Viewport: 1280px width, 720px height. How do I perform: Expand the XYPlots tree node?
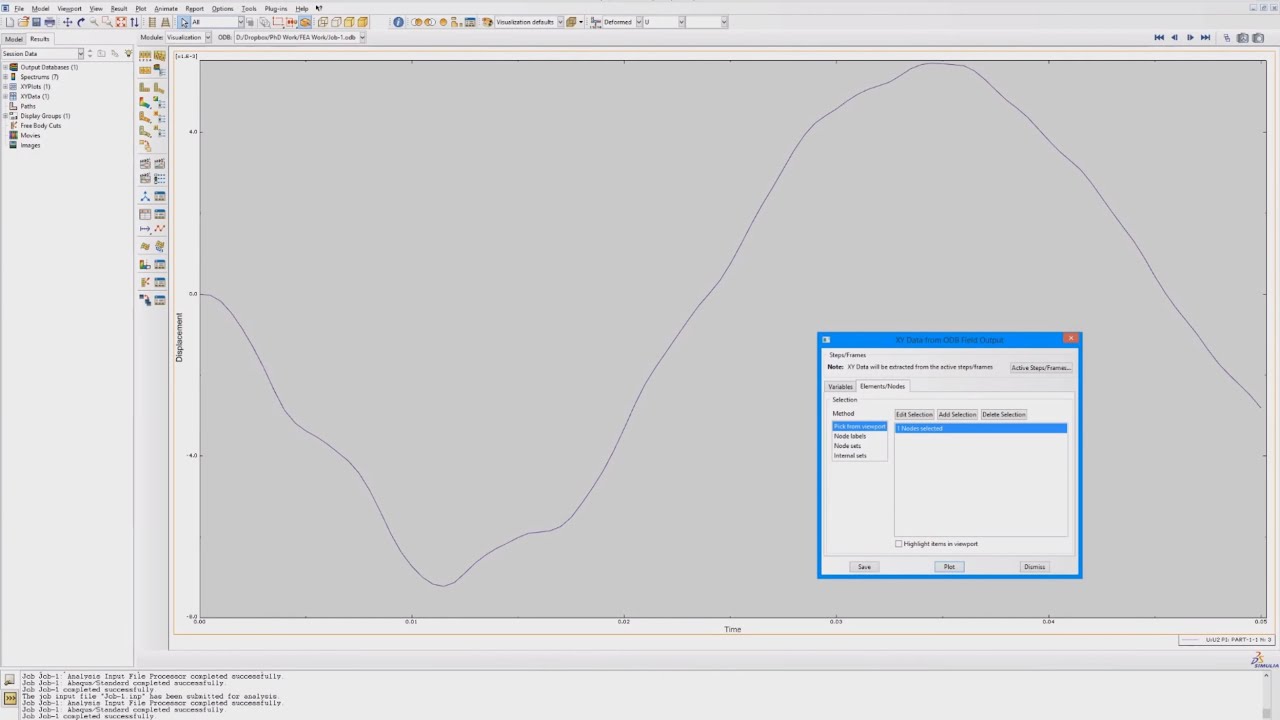pos(5,87)
